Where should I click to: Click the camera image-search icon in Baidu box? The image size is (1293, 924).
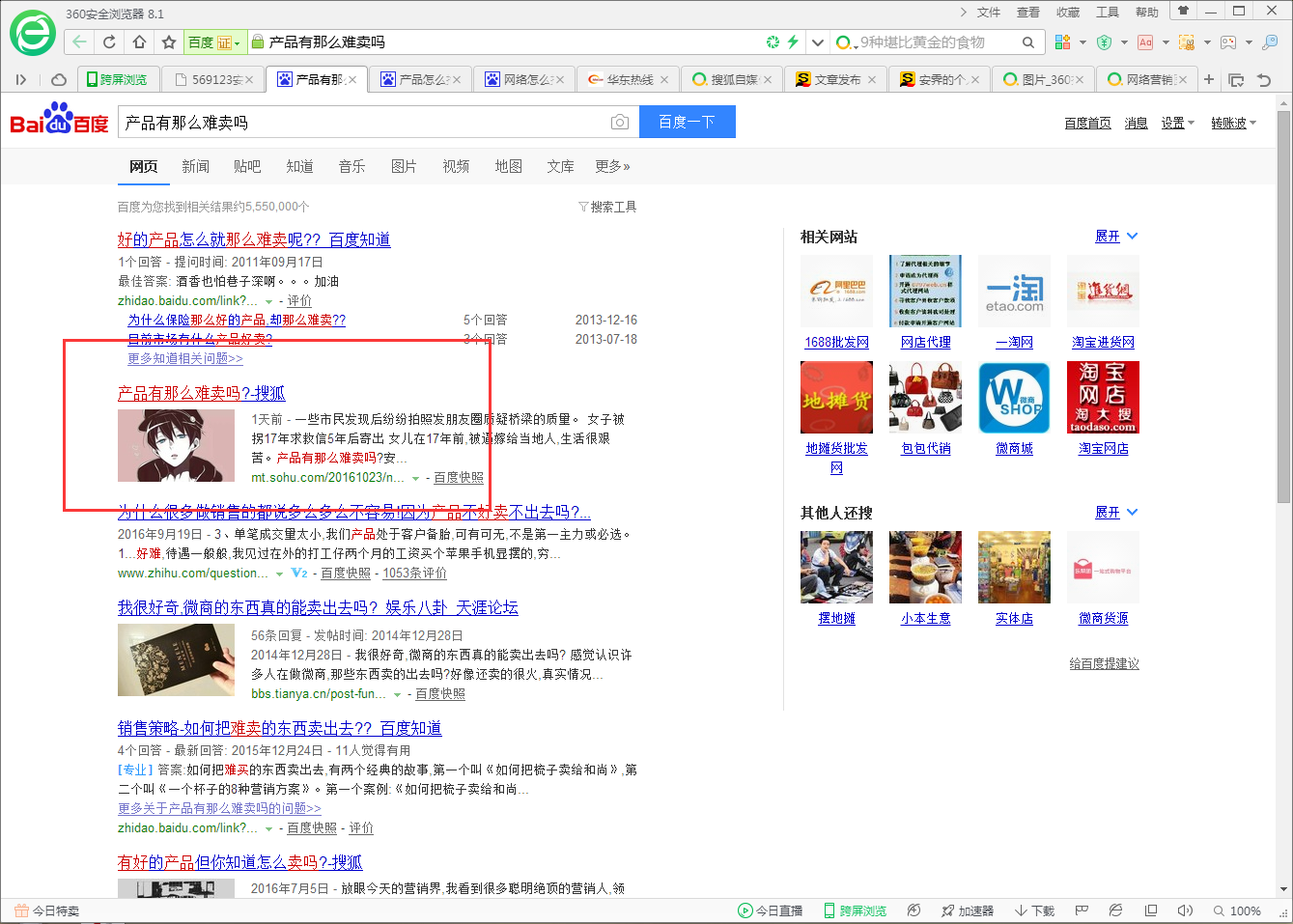[x=620, y=122]
